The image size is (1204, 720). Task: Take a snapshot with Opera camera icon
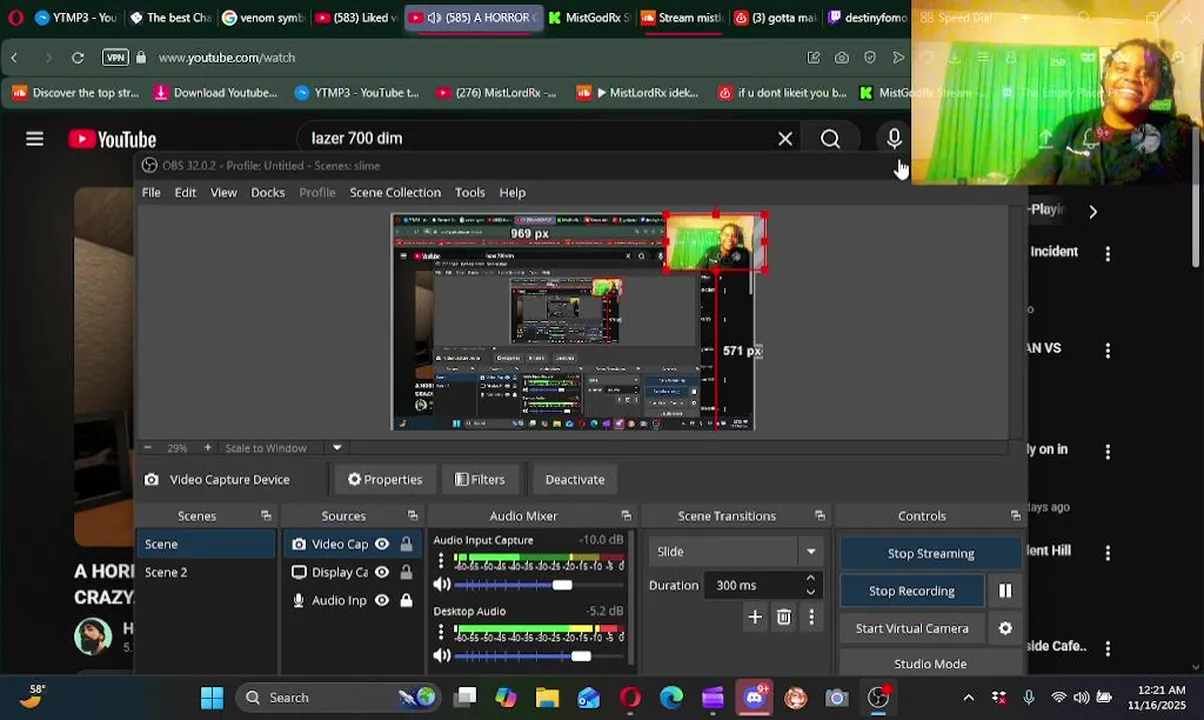pos(842,58)
